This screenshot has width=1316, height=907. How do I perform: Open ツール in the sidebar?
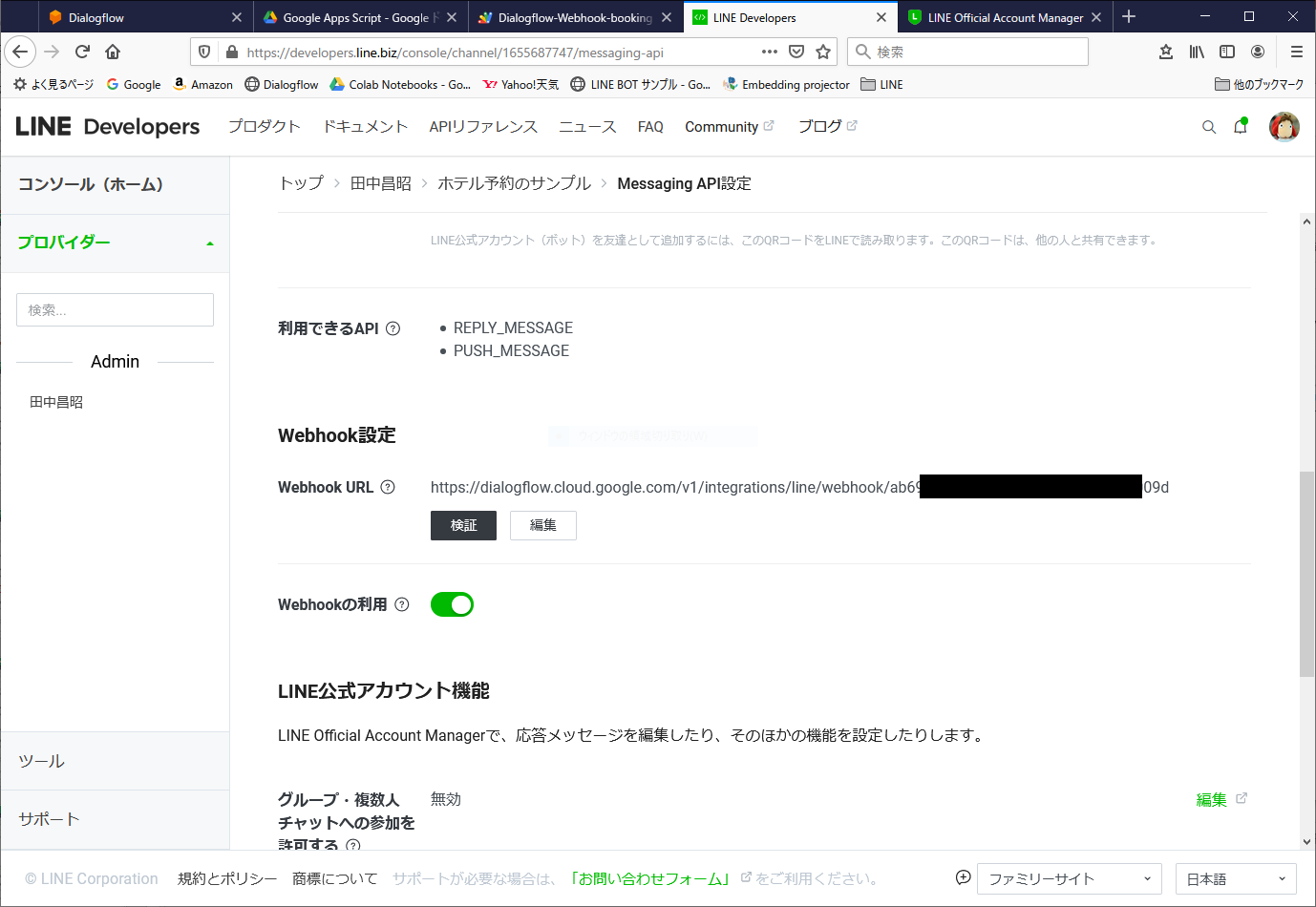(115, 761)
